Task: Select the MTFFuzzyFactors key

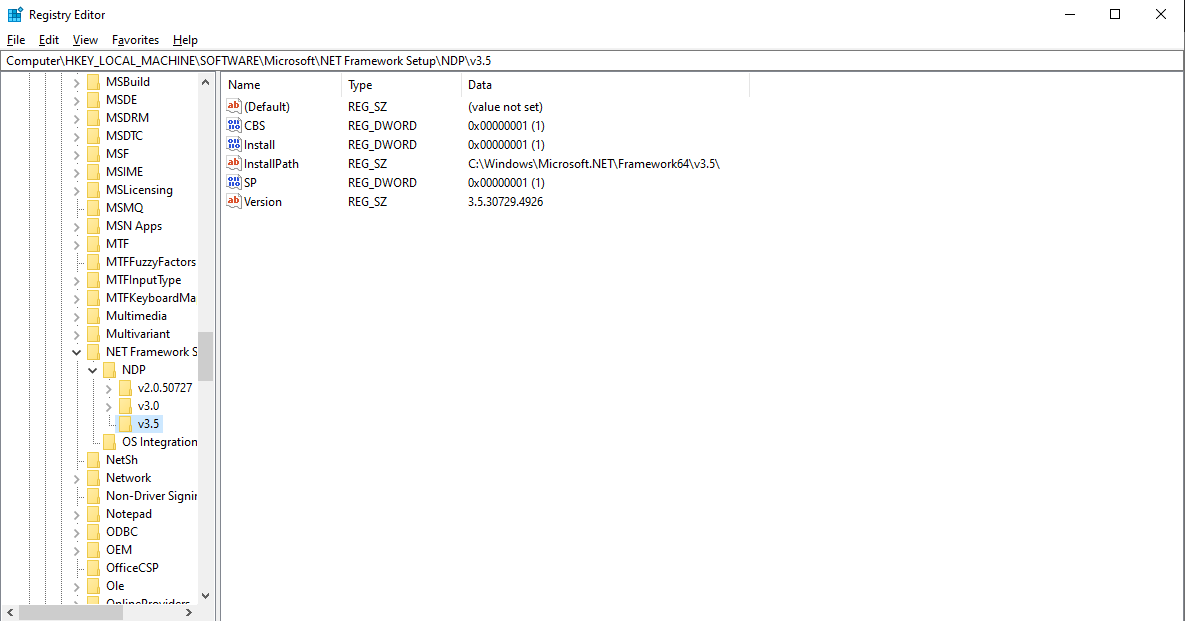Action: point(150,261)
